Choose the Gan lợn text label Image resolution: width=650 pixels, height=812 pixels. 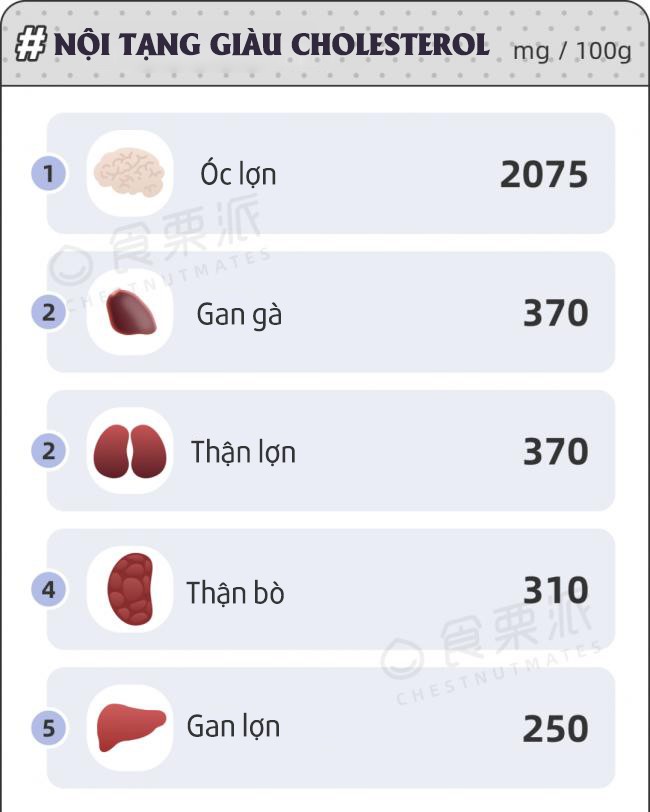point(233,728)
